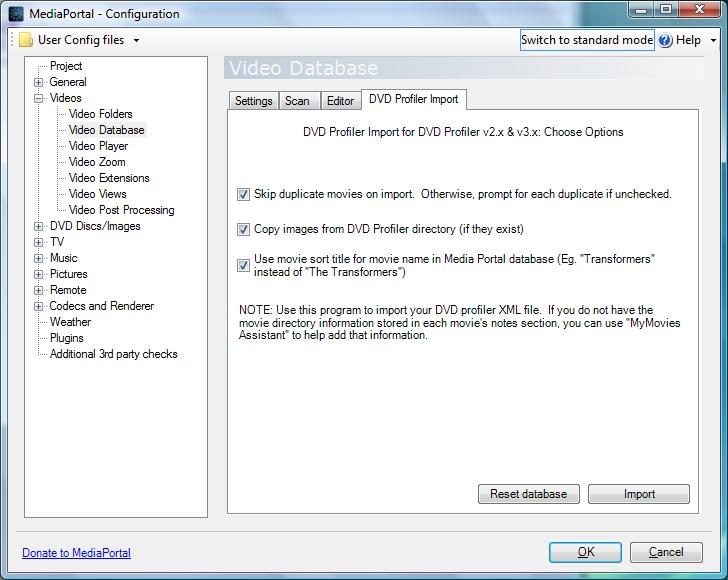
Task: Open the Scan tab
Action: (x=297, y=101)
